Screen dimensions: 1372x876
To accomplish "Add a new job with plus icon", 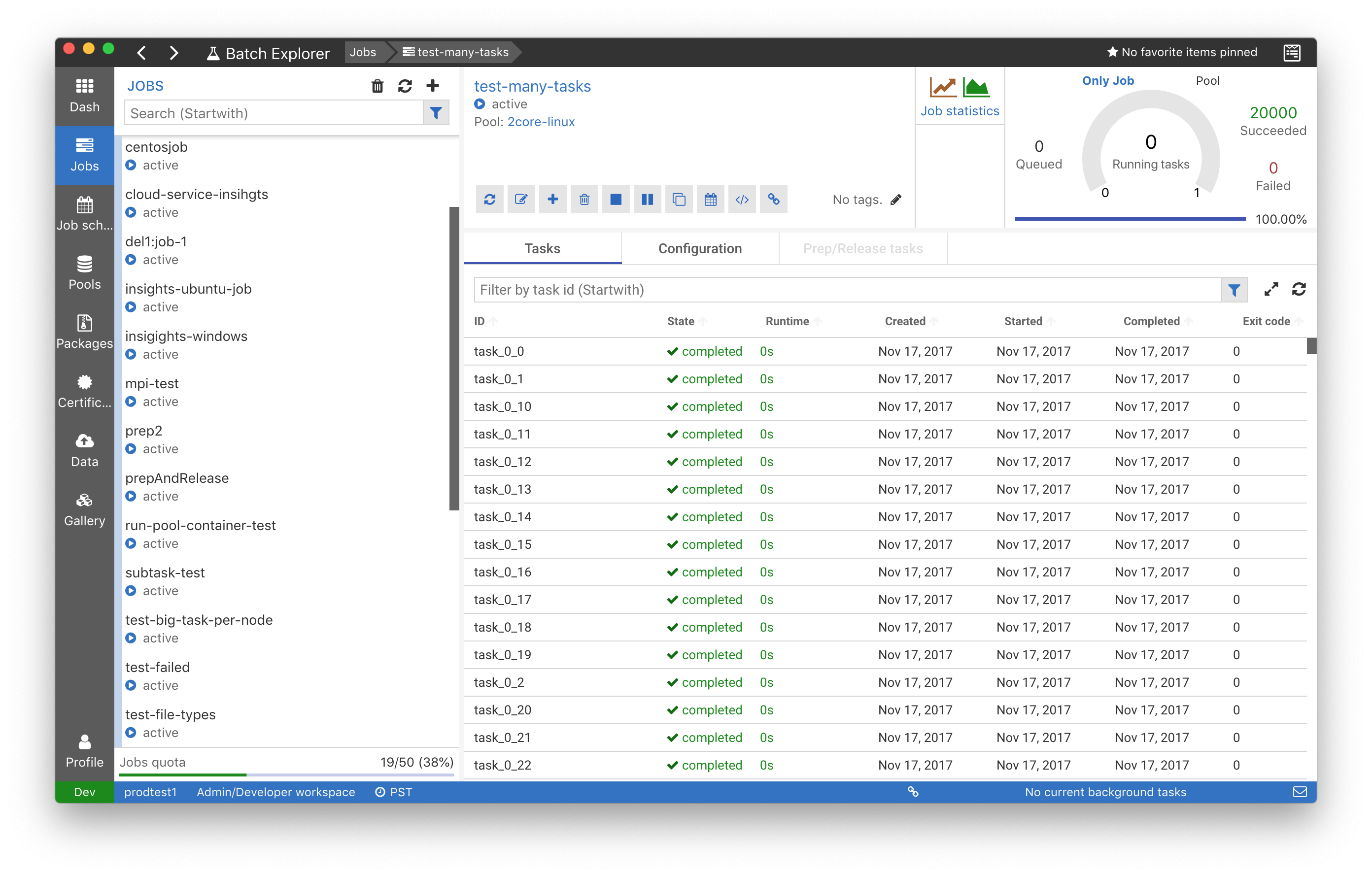I will [x=433, y=85].
